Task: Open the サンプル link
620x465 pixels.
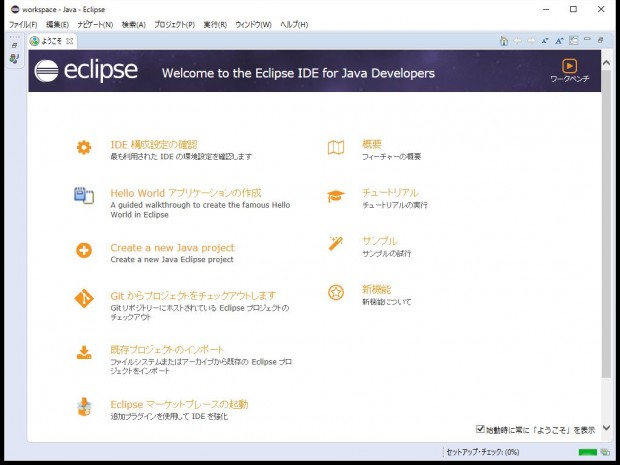Action: click(x=380, y=241)
